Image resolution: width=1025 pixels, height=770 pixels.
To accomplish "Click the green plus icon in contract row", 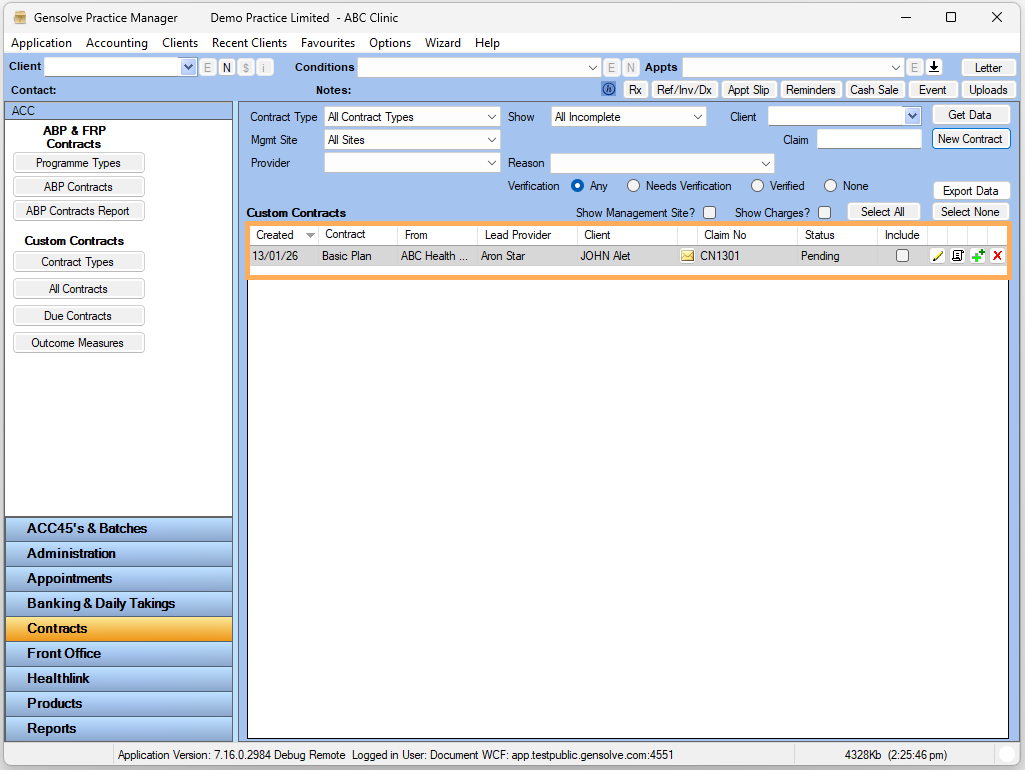I will pyautogui.click(x=977, y=256).
